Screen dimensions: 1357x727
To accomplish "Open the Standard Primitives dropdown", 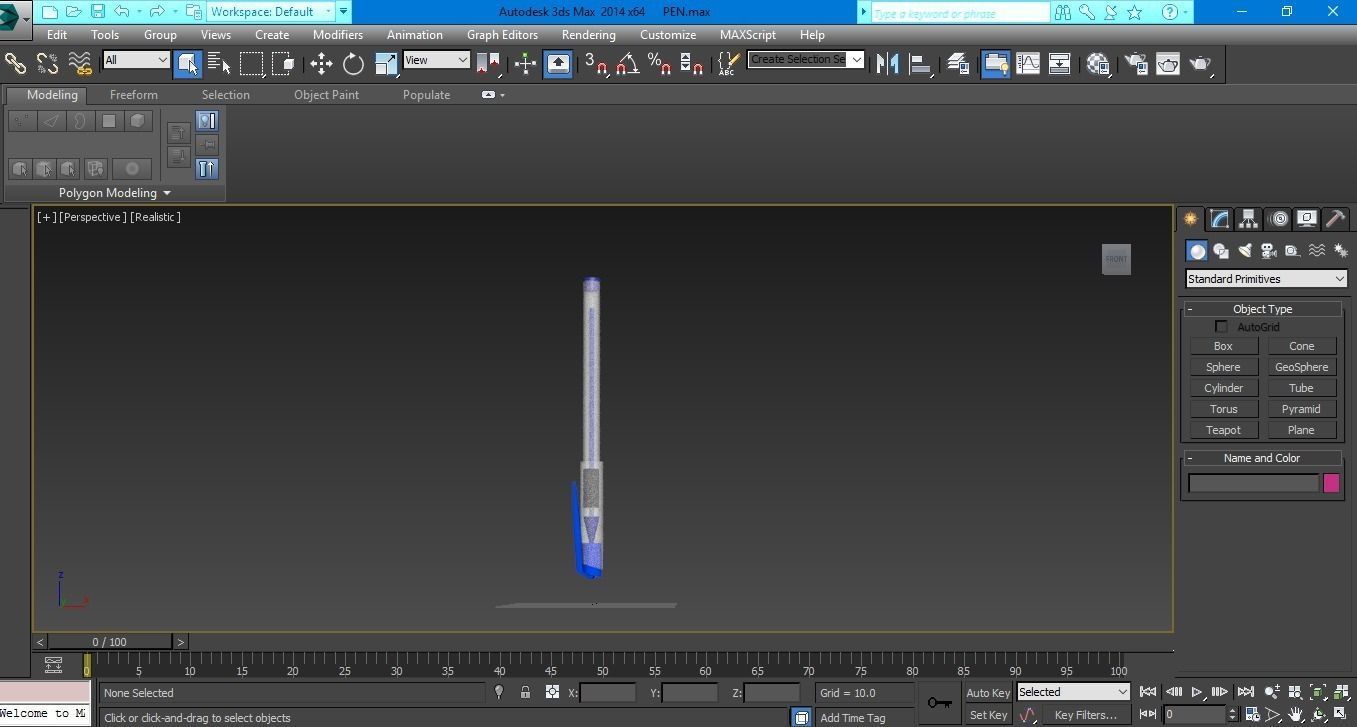I will pyautogui.click(x=1266, y=279).
